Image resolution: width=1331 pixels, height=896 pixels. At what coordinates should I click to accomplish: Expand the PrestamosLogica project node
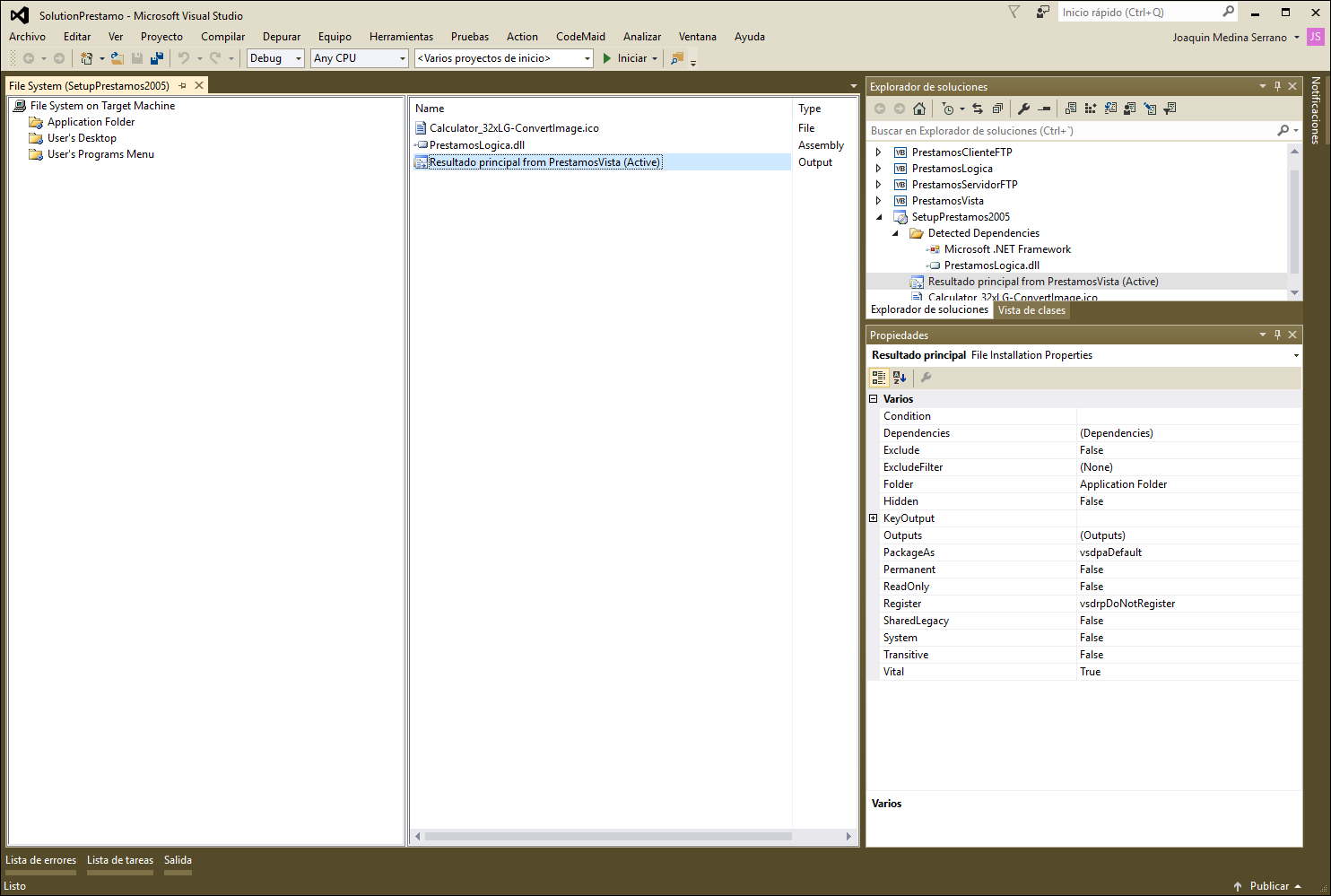coord(879,169)
